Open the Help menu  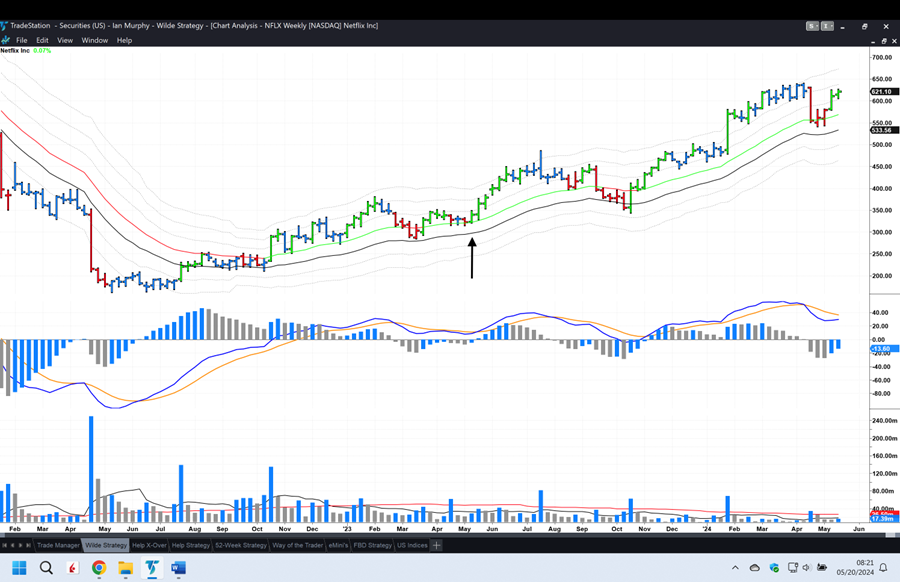[125, 40]
